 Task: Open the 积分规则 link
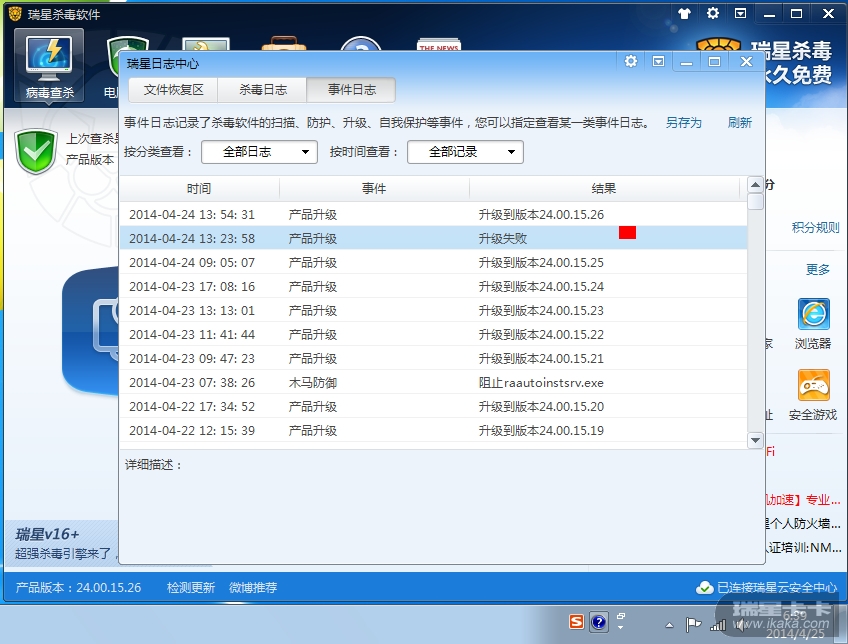tap(816, 228)
